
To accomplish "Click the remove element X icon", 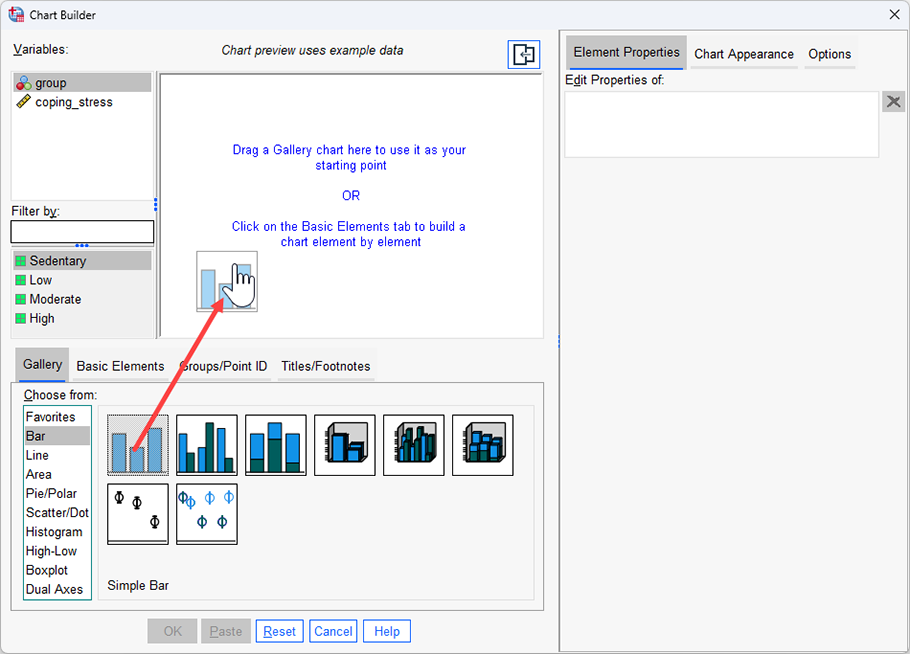I will (893, 100).
